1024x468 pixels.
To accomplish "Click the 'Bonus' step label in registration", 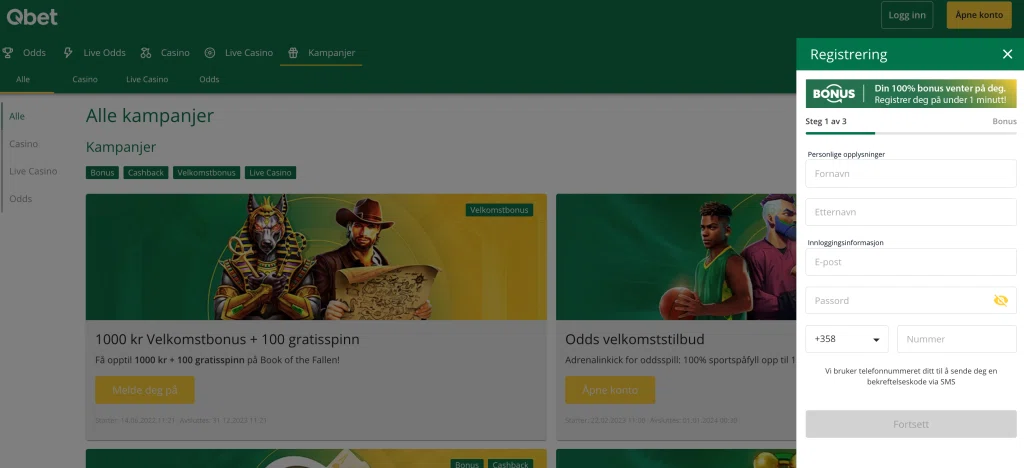I will tap(1004, 121).
